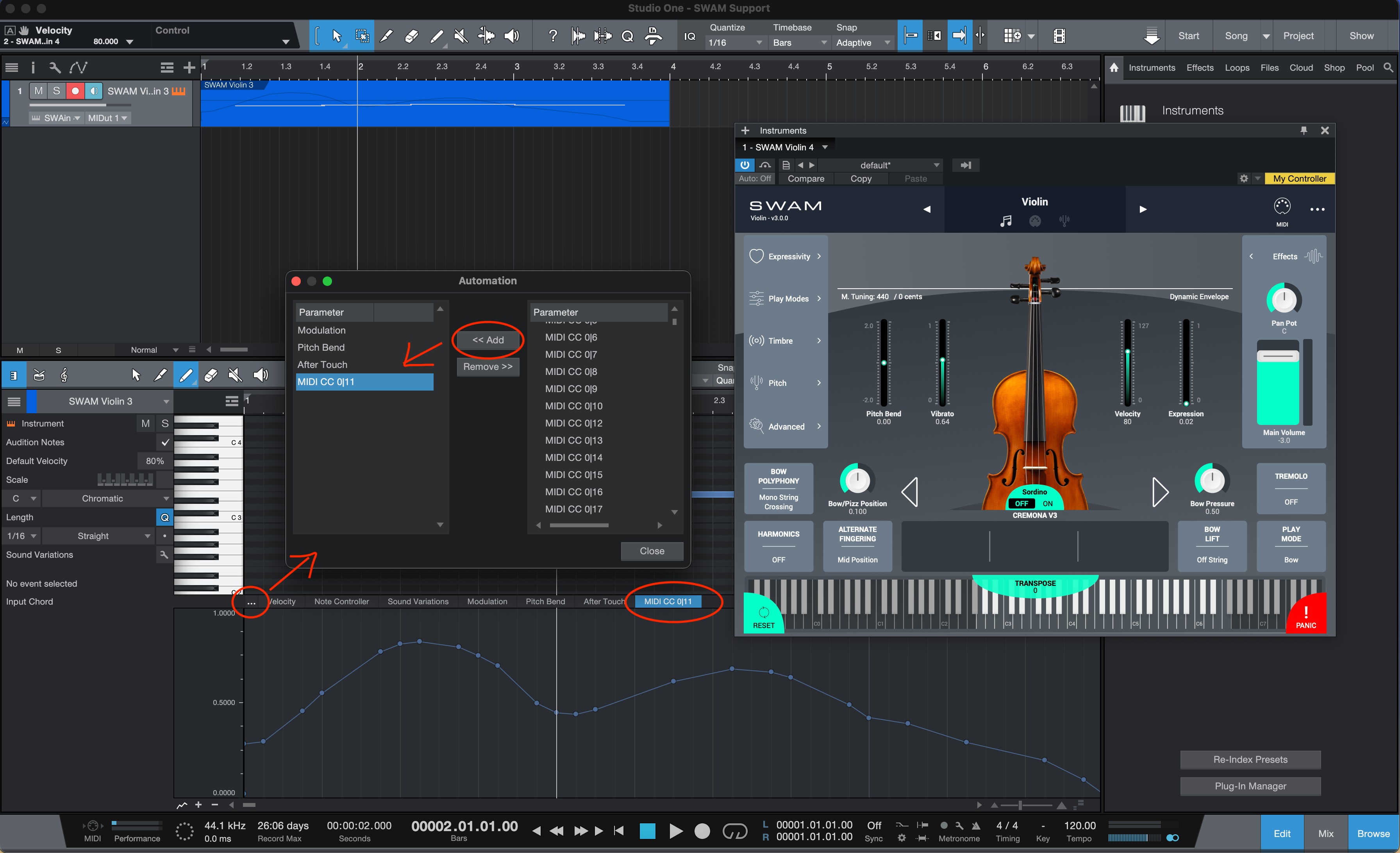The image size is (1400, 853).
Task: Mute the SWAM Violin track
Action: tap(39, 91)
